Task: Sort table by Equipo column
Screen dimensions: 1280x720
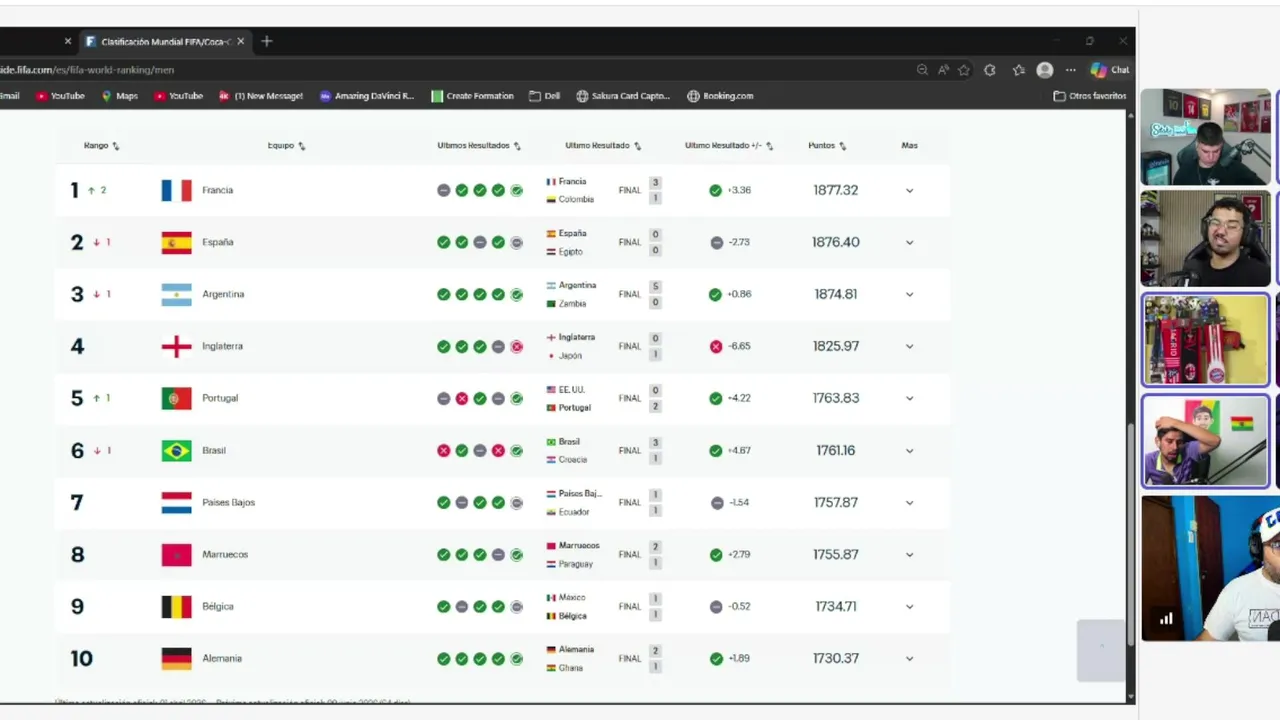Action: point(287,146)
